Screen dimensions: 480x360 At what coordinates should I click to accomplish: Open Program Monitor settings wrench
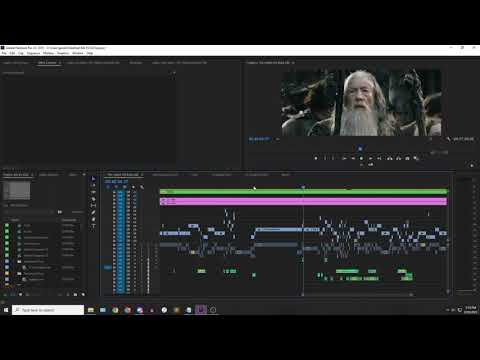(x=448, y=139)
